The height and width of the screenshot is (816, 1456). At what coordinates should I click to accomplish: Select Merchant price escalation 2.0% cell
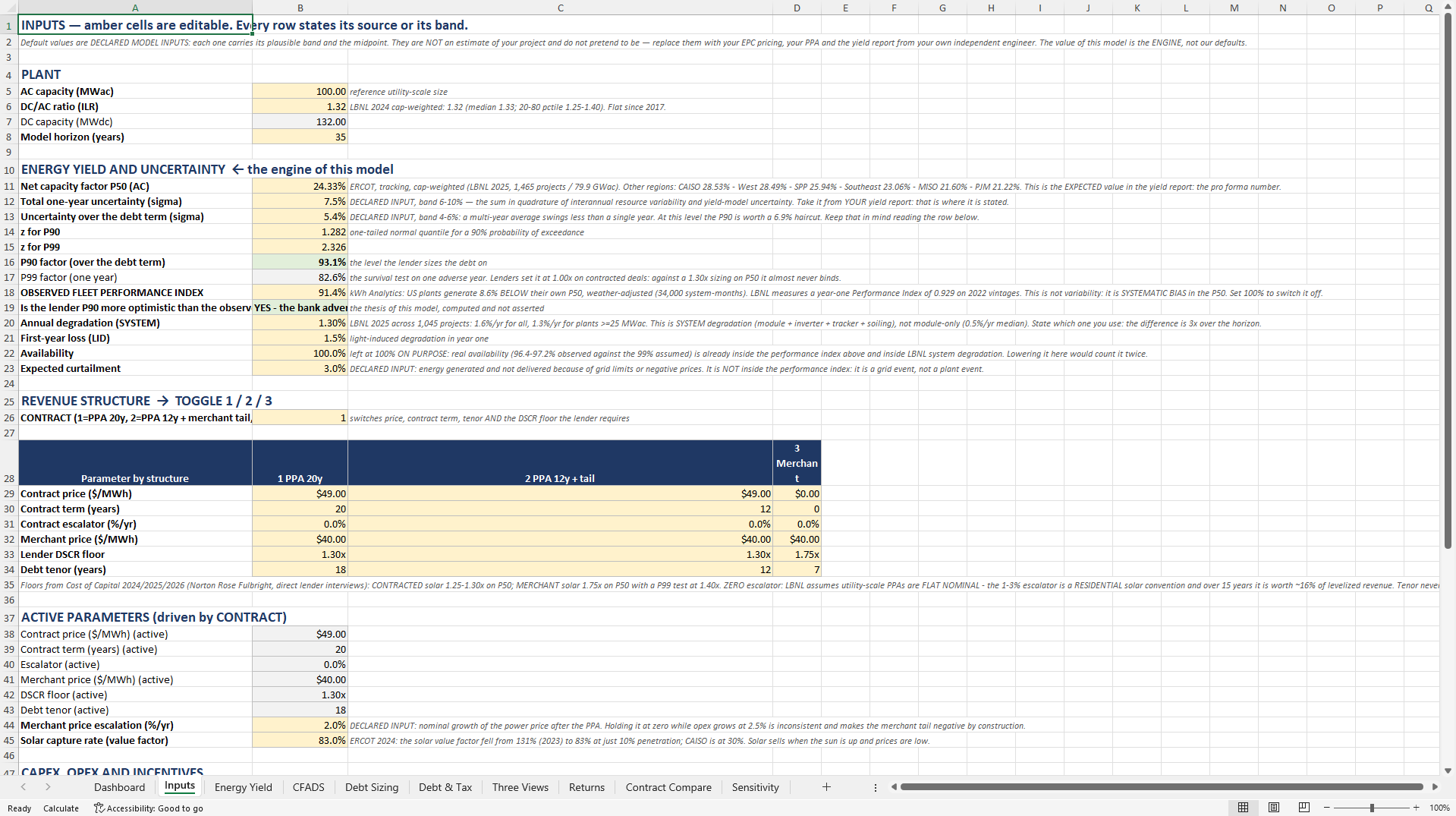click(x=300, y=725)
